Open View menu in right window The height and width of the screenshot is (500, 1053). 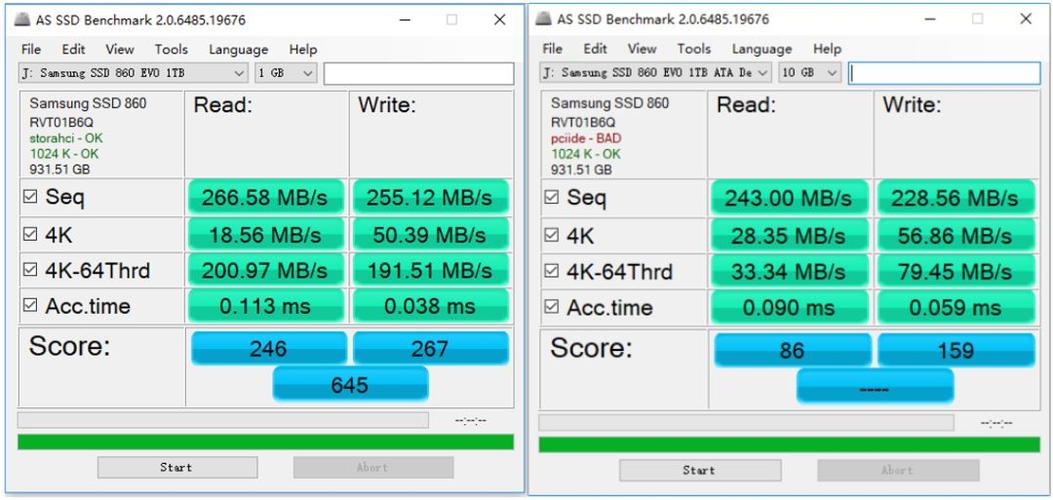click(642, 49)
